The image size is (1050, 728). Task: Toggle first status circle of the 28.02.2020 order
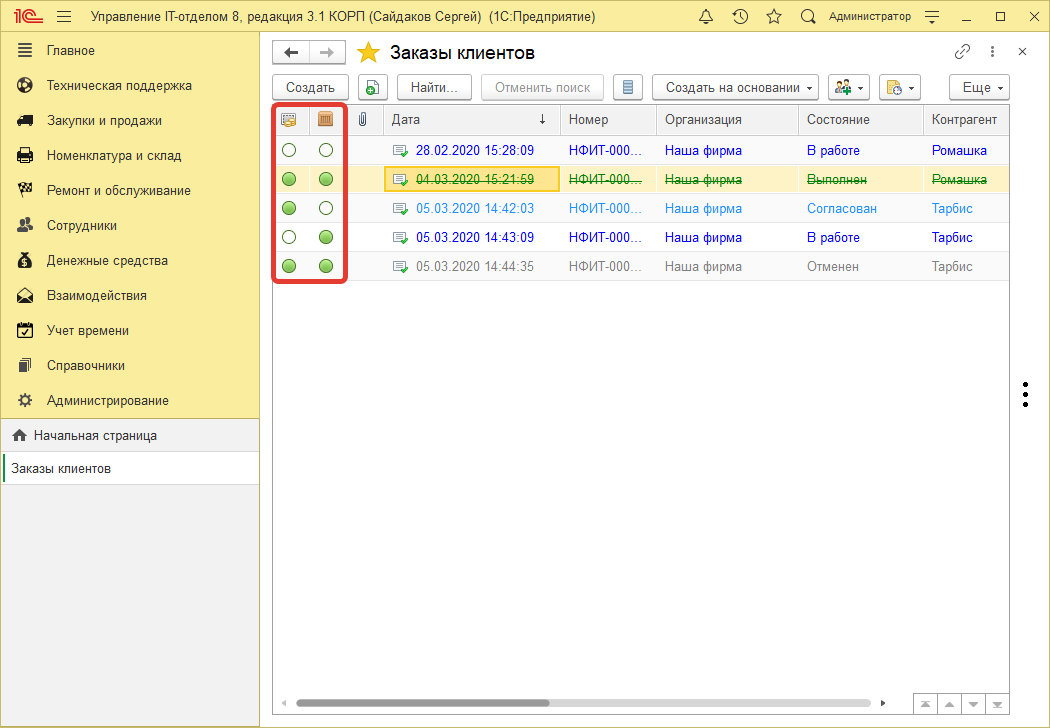tap(289, 151)
